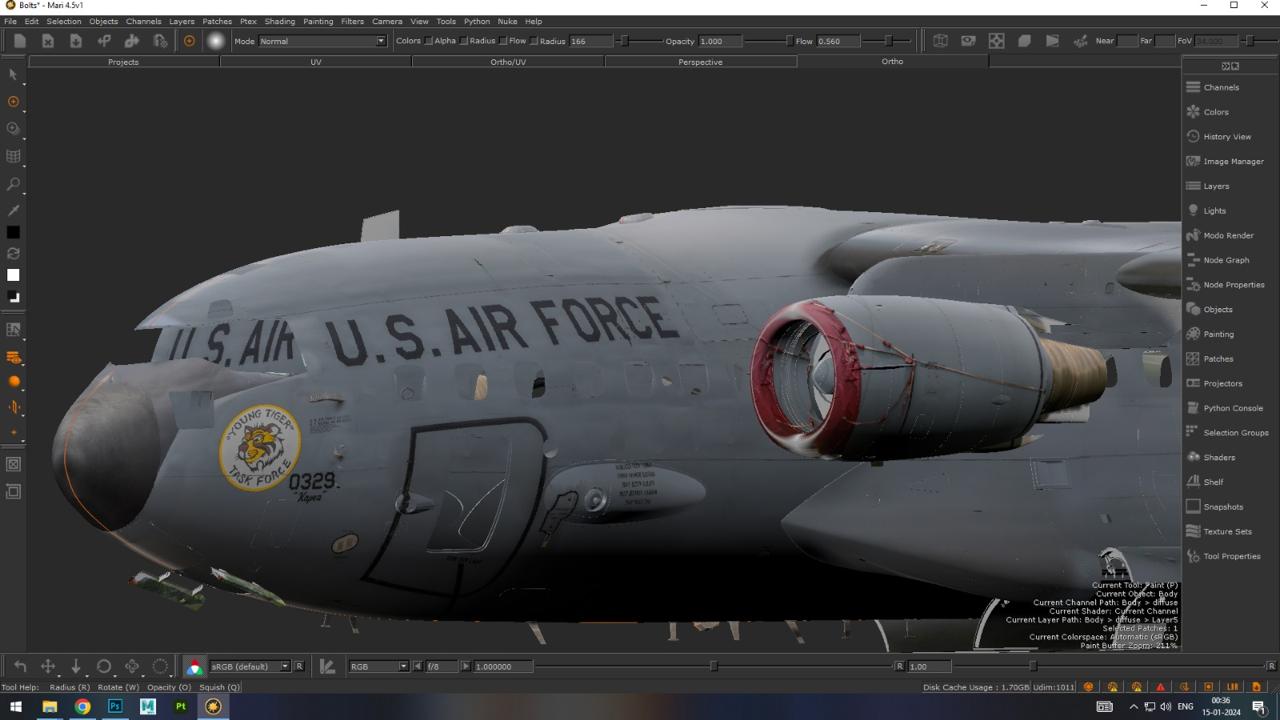Image resolution: width=1280 pixels, height=720 pixels.
Task: Open Photoshop from the Windows taskbar
Action: click(115, 706)
